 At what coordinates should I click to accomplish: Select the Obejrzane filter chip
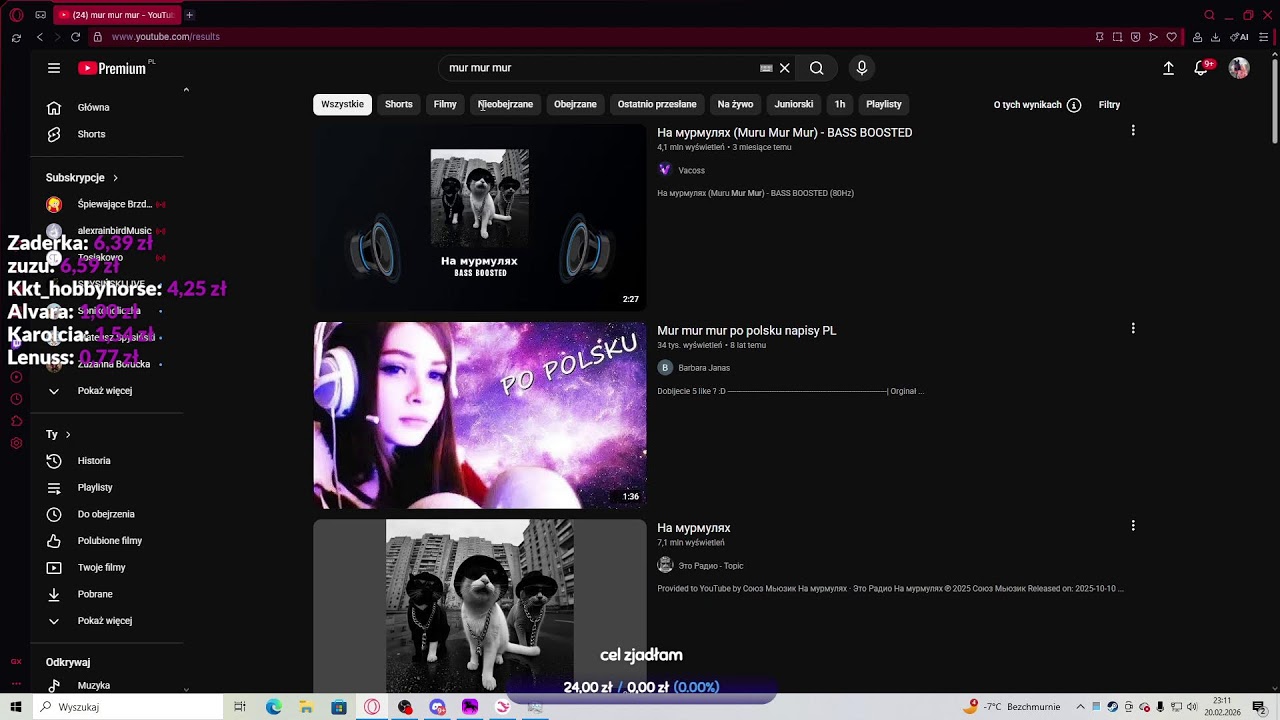tap(575, 104)
